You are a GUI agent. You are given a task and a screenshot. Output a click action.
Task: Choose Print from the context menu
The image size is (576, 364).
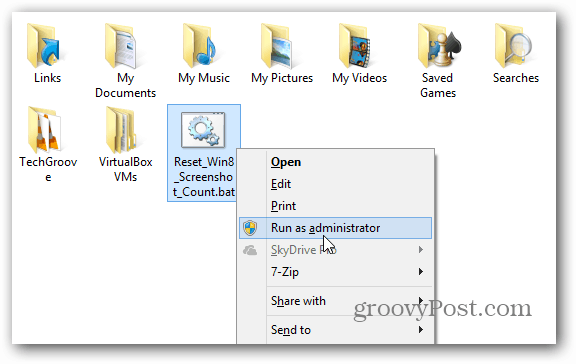point(335,206)
